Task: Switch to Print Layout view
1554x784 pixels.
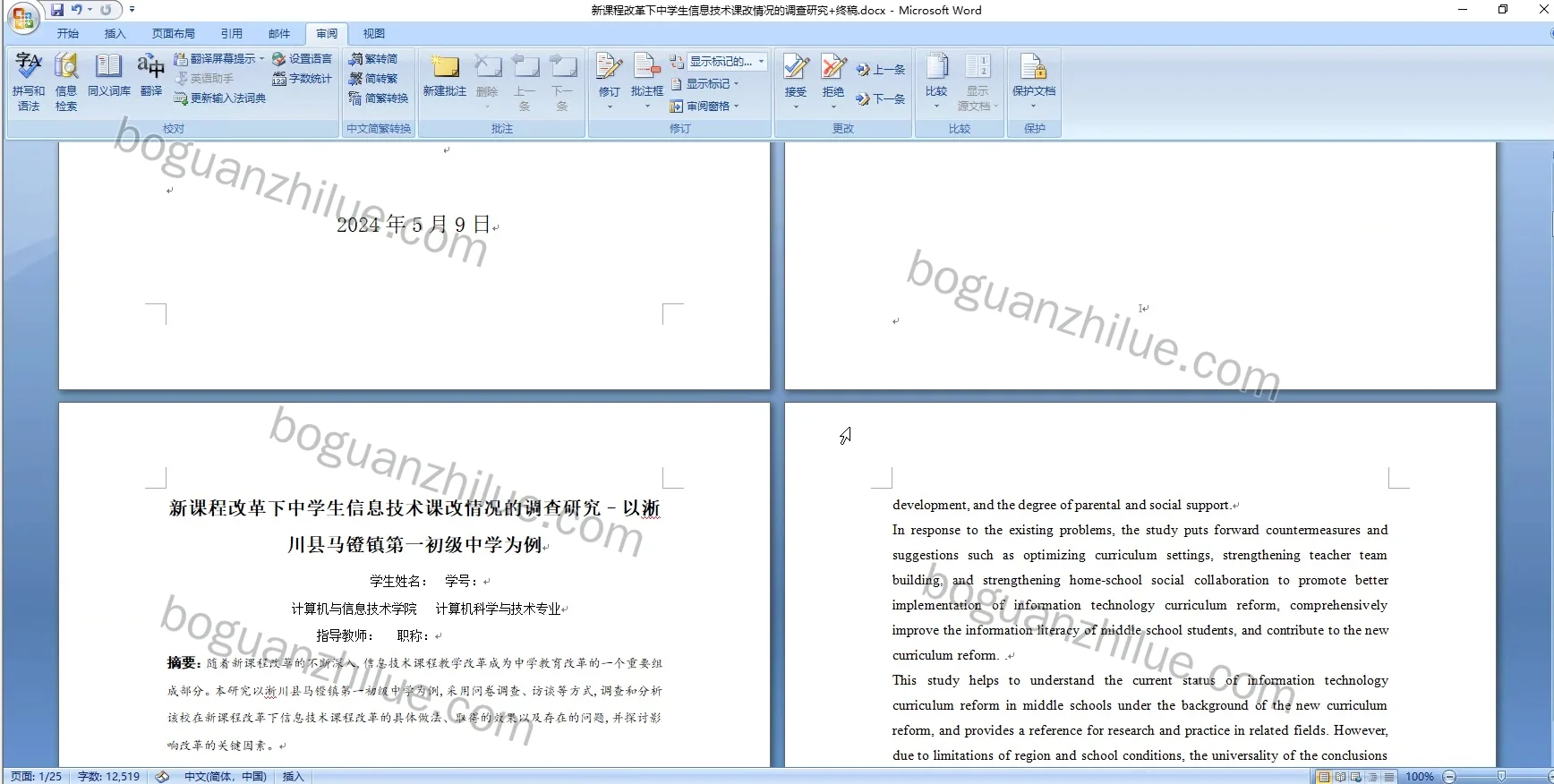Action: [x=1324, y=777]
